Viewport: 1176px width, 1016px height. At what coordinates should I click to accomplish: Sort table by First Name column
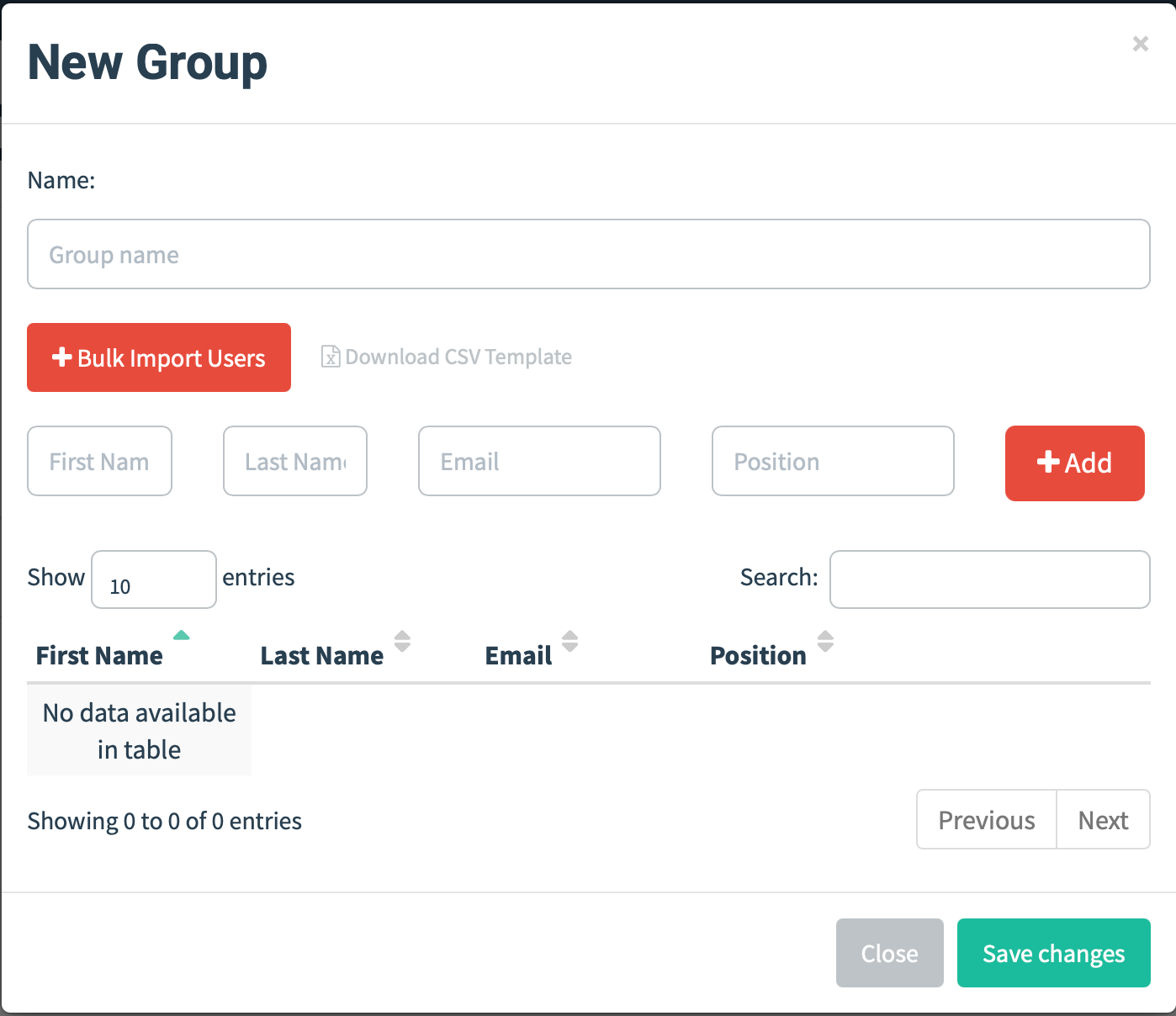pos(99,655)
